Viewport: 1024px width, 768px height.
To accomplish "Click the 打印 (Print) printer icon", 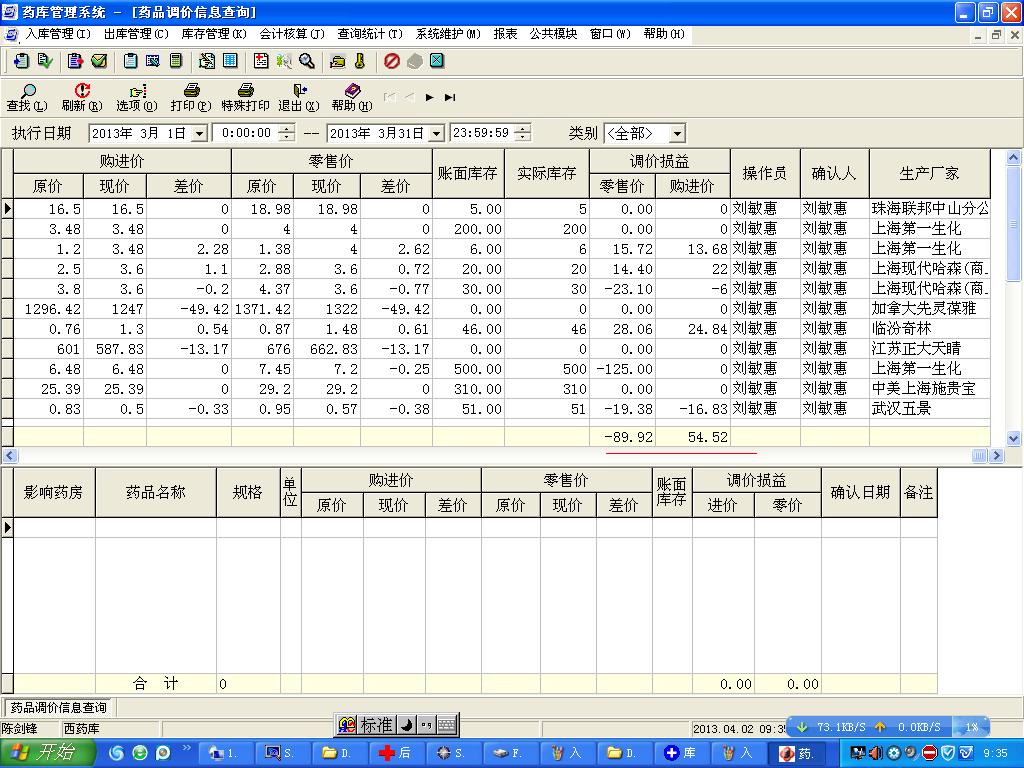I will (190, 97).
